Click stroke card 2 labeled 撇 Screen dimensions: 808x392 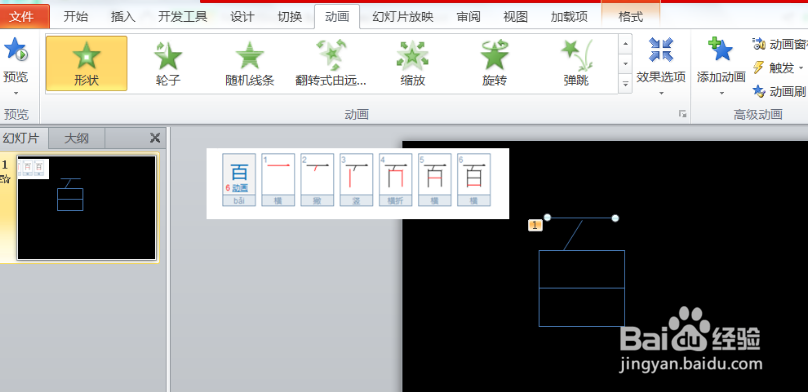tap(317, 180)
